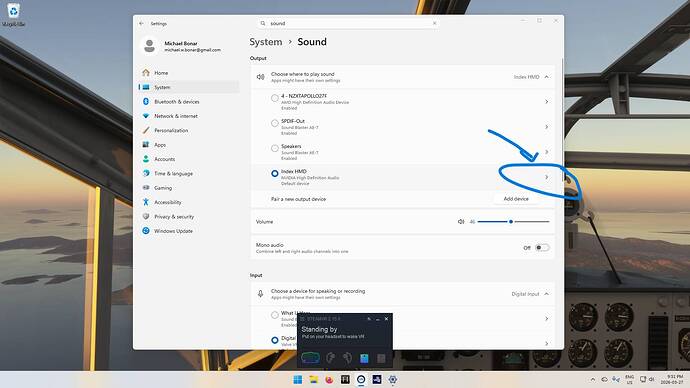This screenshot has height=388, width=690.
Task: Open SPDIF-Out device properties chevron
Action: tap(547, 127)
